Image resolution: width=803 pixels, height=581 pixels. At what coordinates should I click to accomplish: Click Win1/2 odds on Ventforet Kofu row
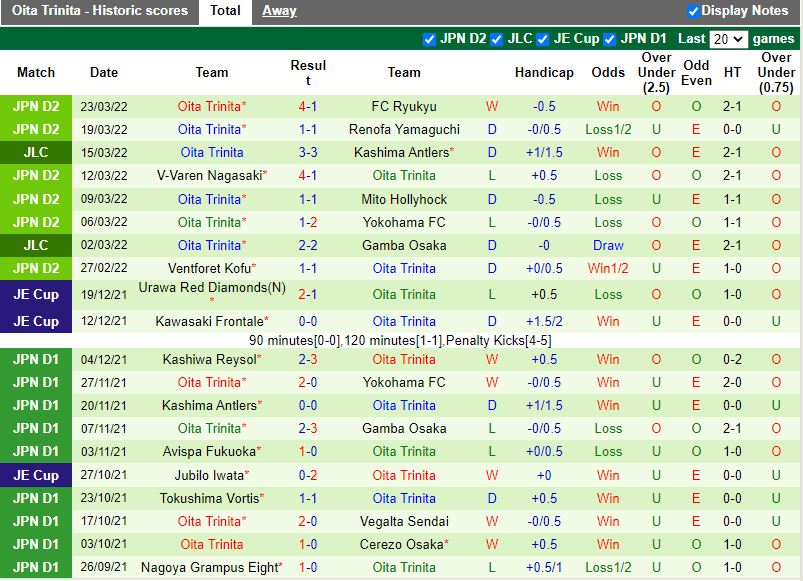(608, 268)
